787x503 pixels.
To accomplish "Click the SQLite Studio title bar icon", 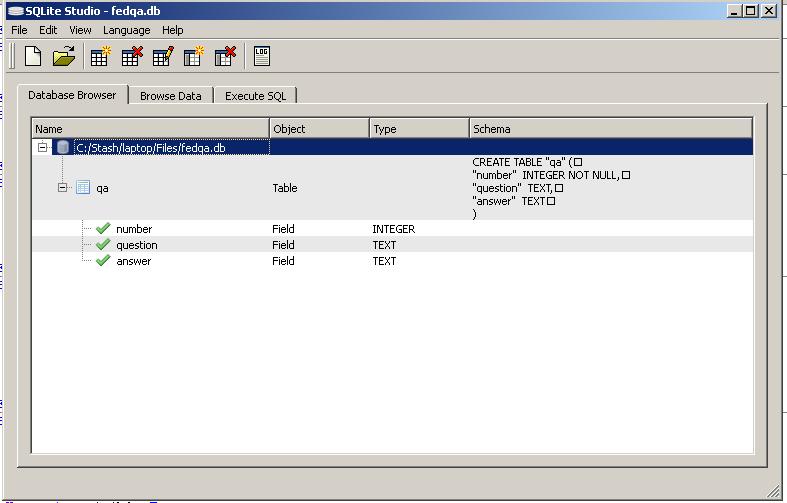I will tap(16, 11).
